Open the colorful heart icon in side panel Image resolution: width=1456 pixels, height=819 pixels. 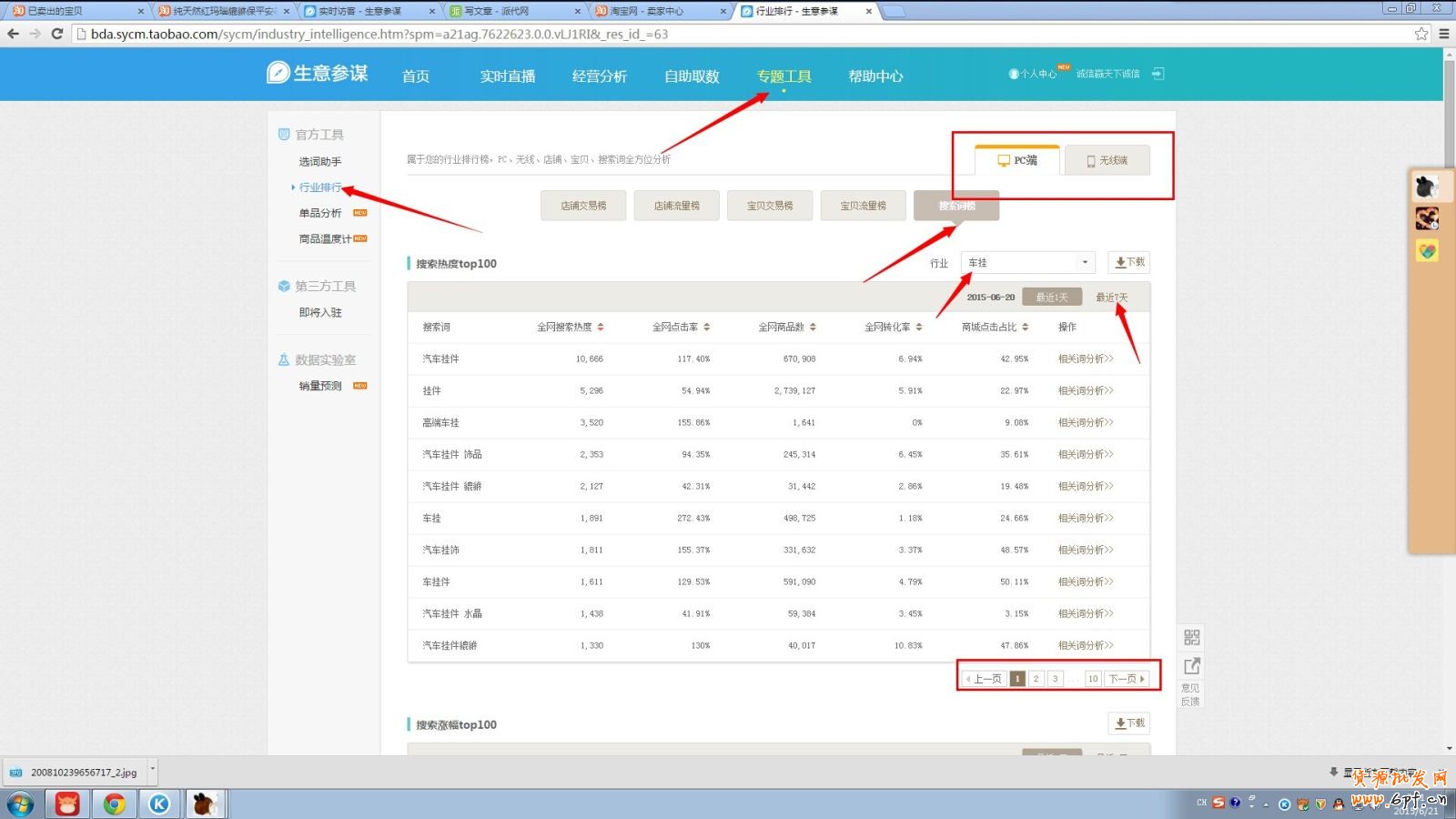[1426, 250]
